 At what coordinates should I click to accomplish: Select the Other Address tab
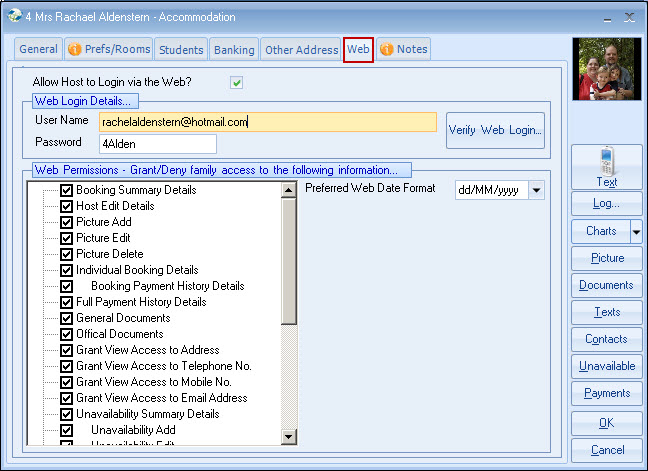[301, 50]
